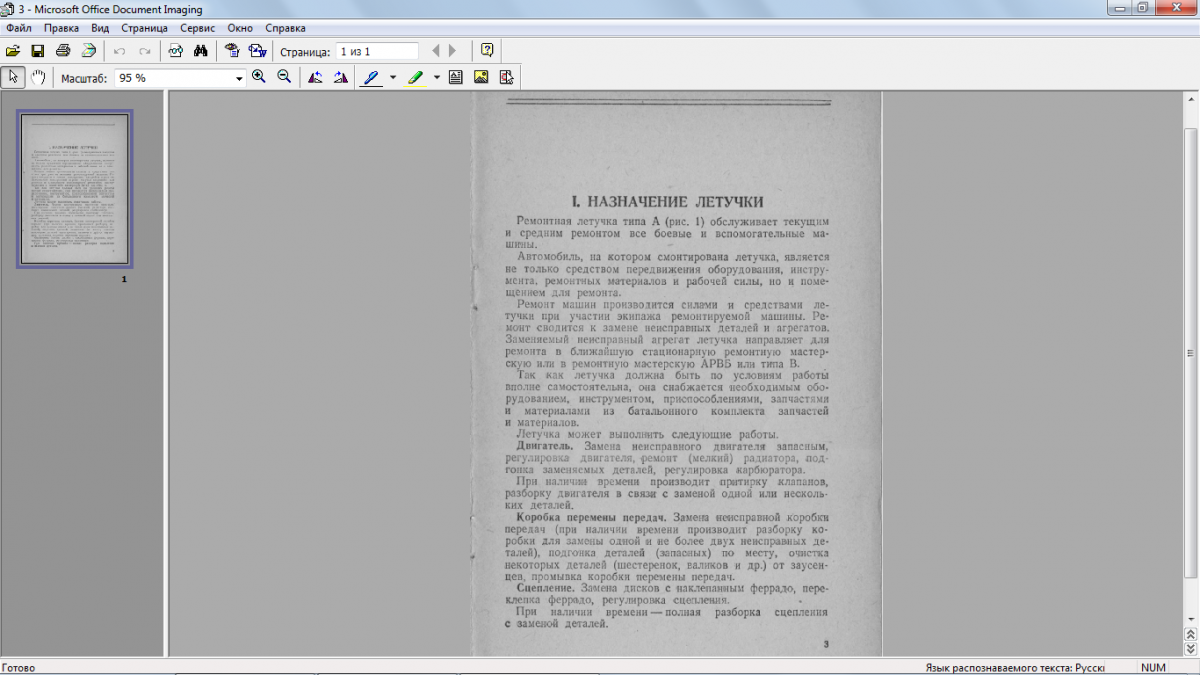
Task: Zoom out with the magnifier minus icon
Action: [284, 77]
